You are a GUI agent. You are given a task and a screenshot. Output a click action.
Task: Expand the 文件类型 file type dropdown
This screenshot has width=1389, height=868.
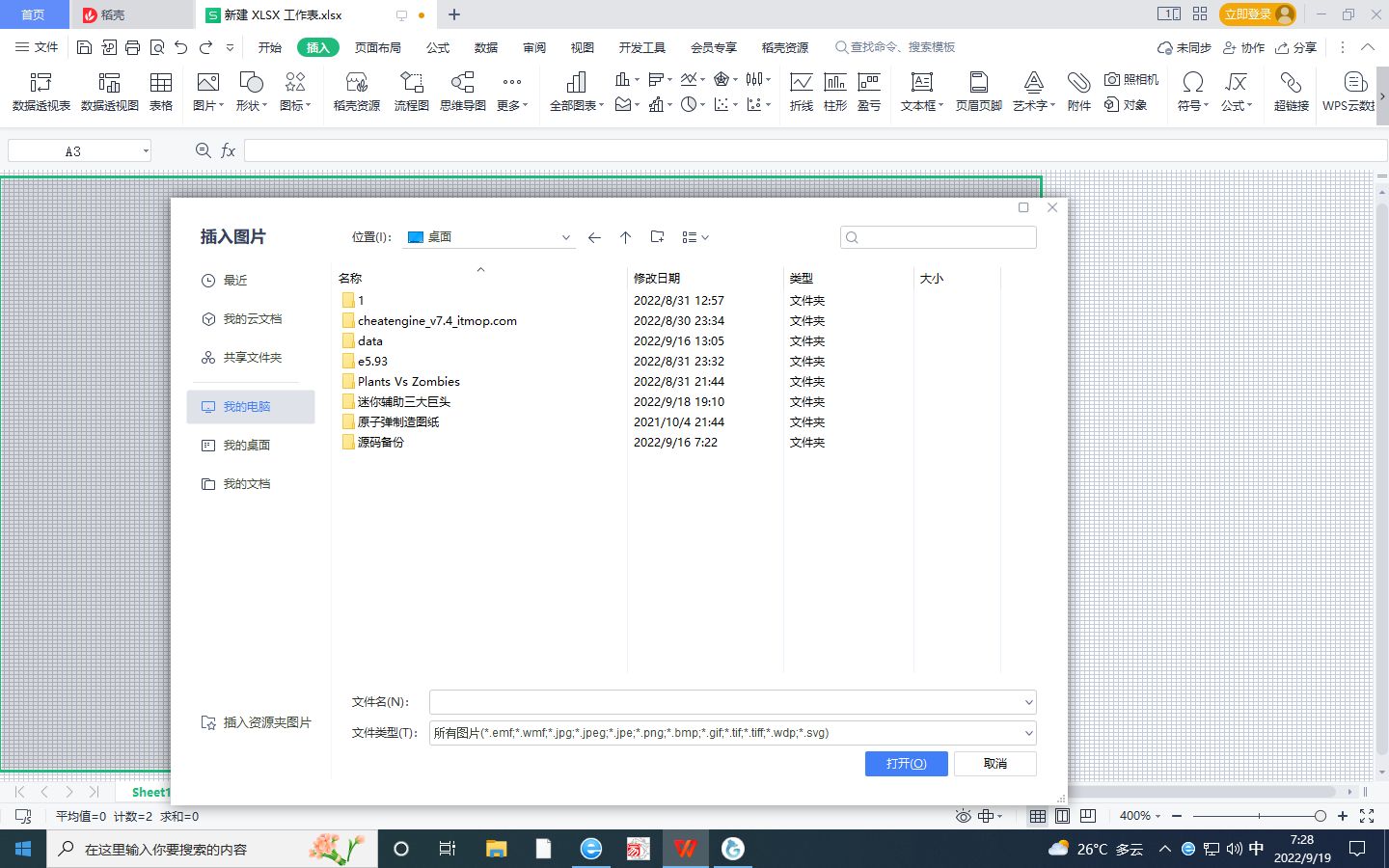1028,733
